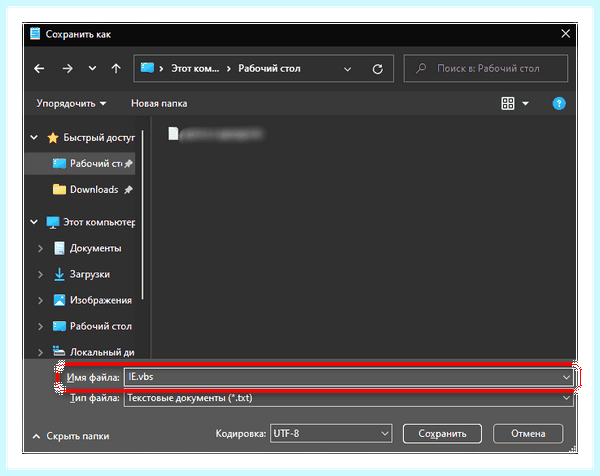Viewport: 600px width, 476px height.
Task: Click the 'Поиск в: Рабочий стол' search box
Action: (x=486, y=68)
